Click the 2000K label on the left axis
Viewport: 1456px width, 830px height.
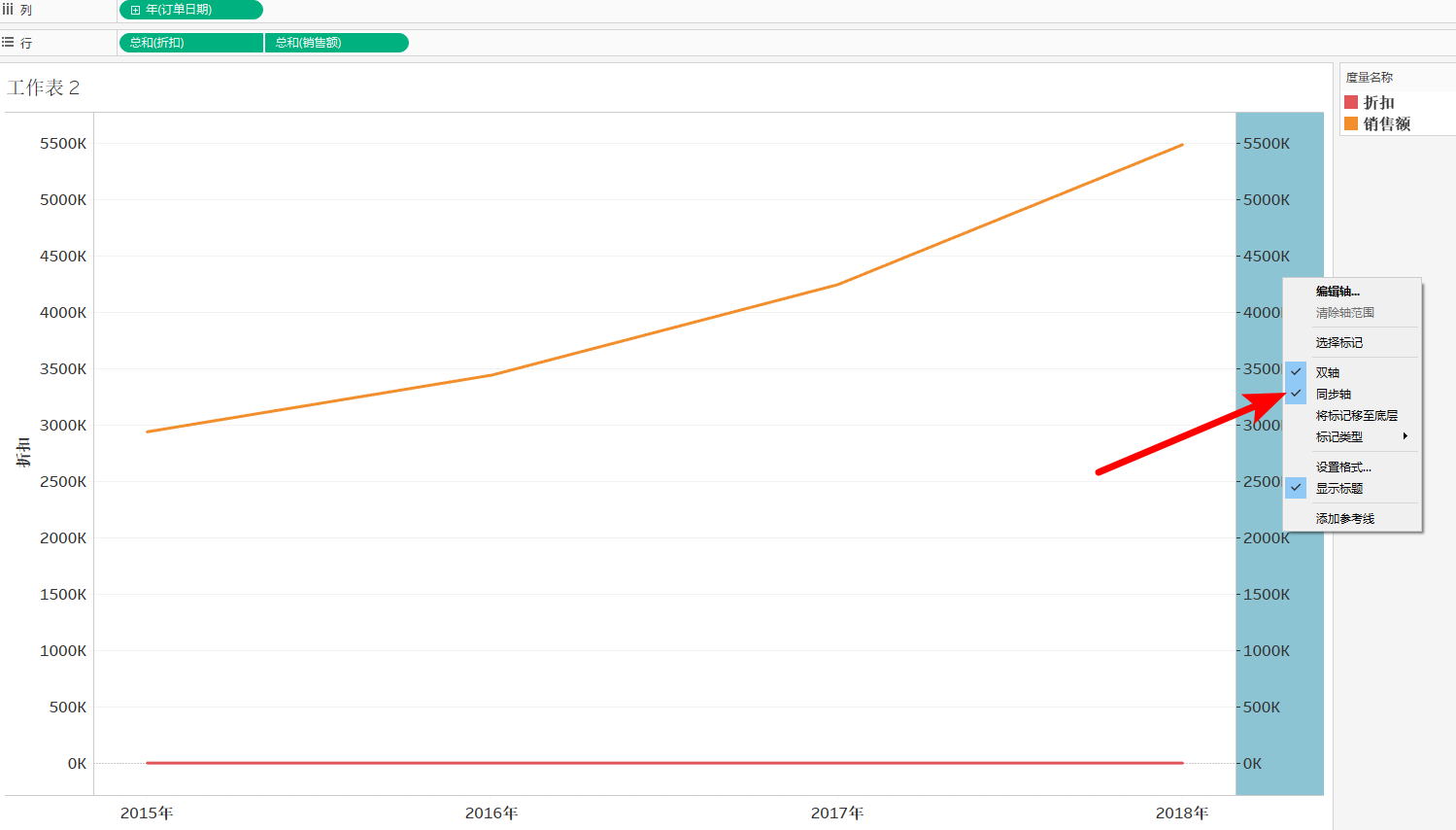click(x=63, y=538)
